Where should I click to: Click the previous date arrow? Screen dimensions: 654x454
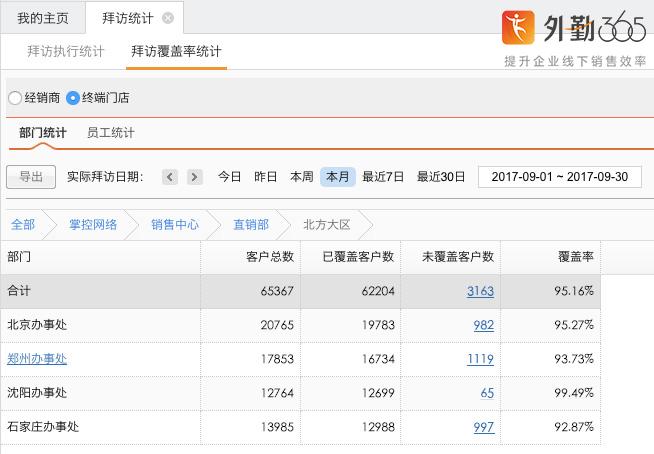coord(170,177)
